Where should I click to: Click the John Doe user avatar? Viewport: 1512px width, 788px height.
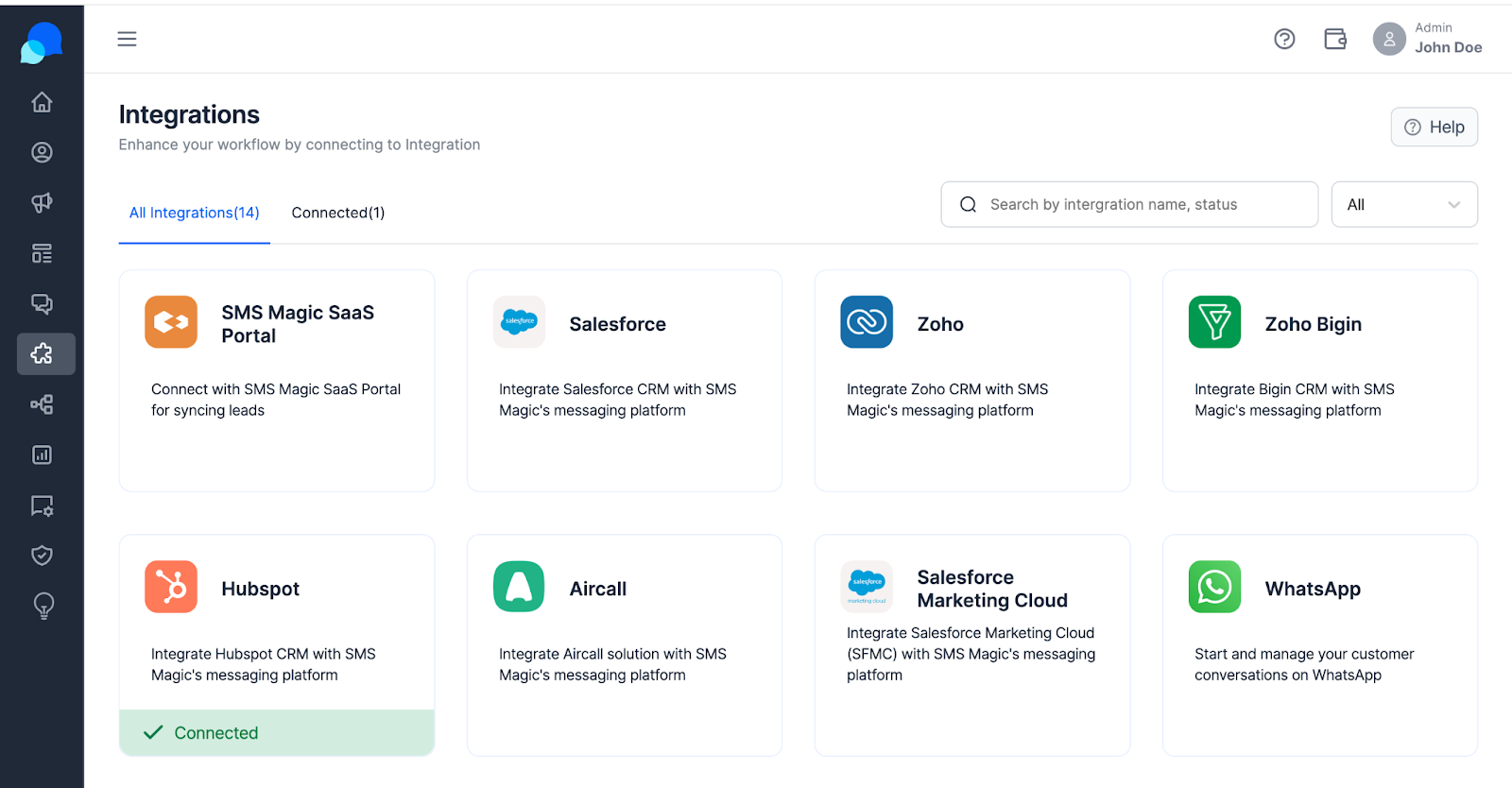[1389, 39]
